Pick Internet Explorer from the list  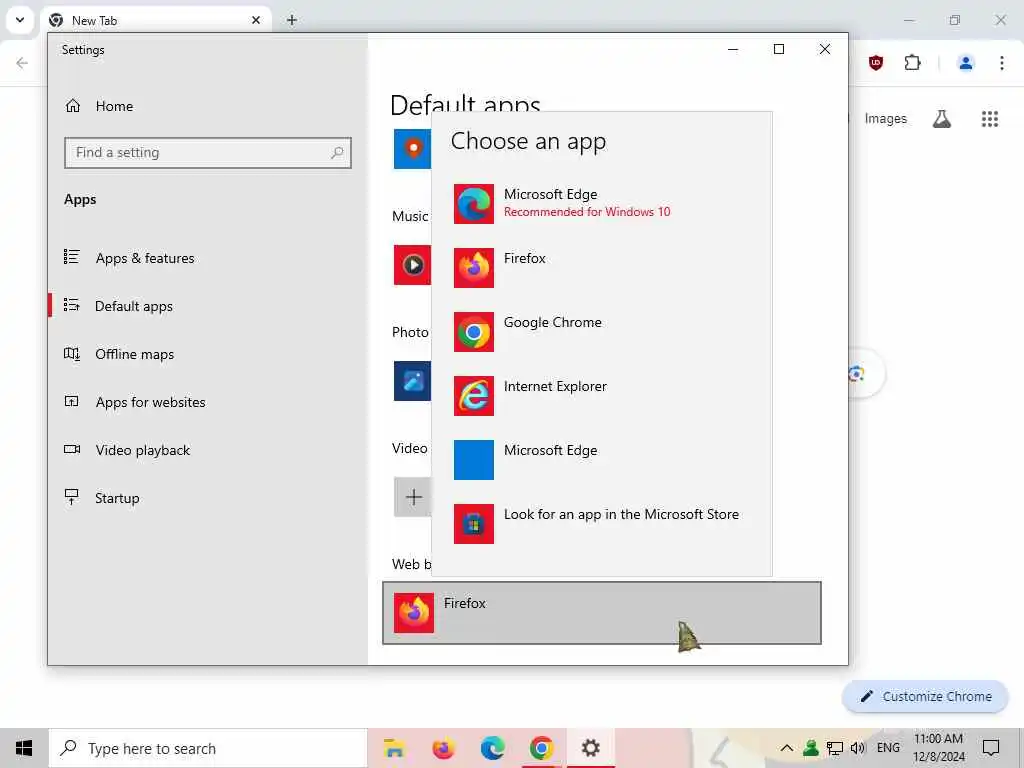click(x=601, y=396)
